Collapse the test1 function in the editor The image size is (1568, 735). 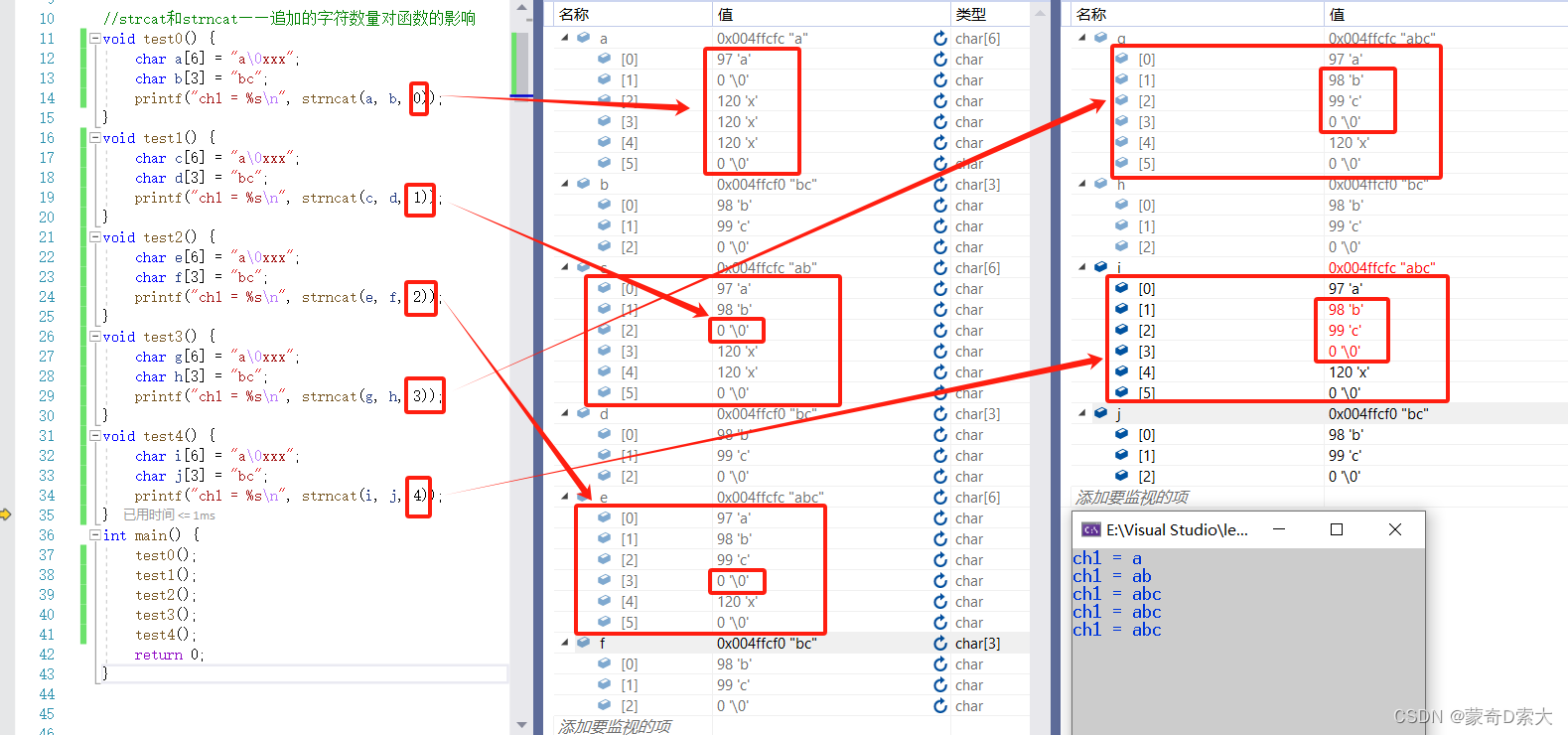coord(94,138)
